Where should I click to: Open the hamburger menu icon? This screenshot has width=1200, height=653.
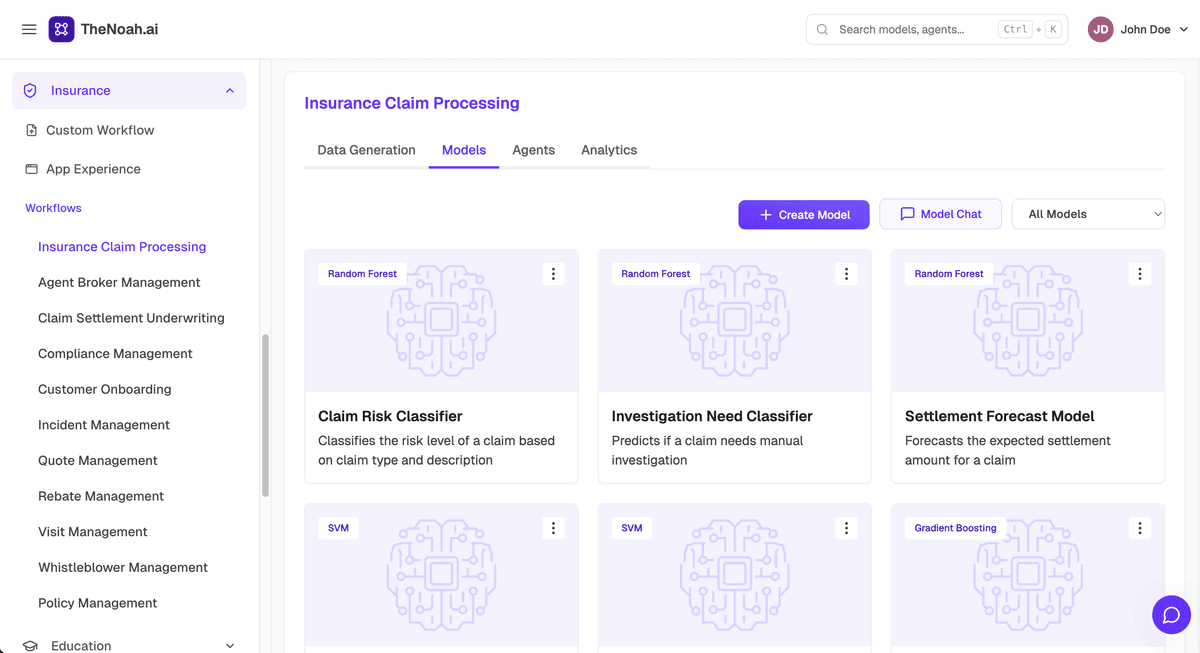tap(29, 29)
